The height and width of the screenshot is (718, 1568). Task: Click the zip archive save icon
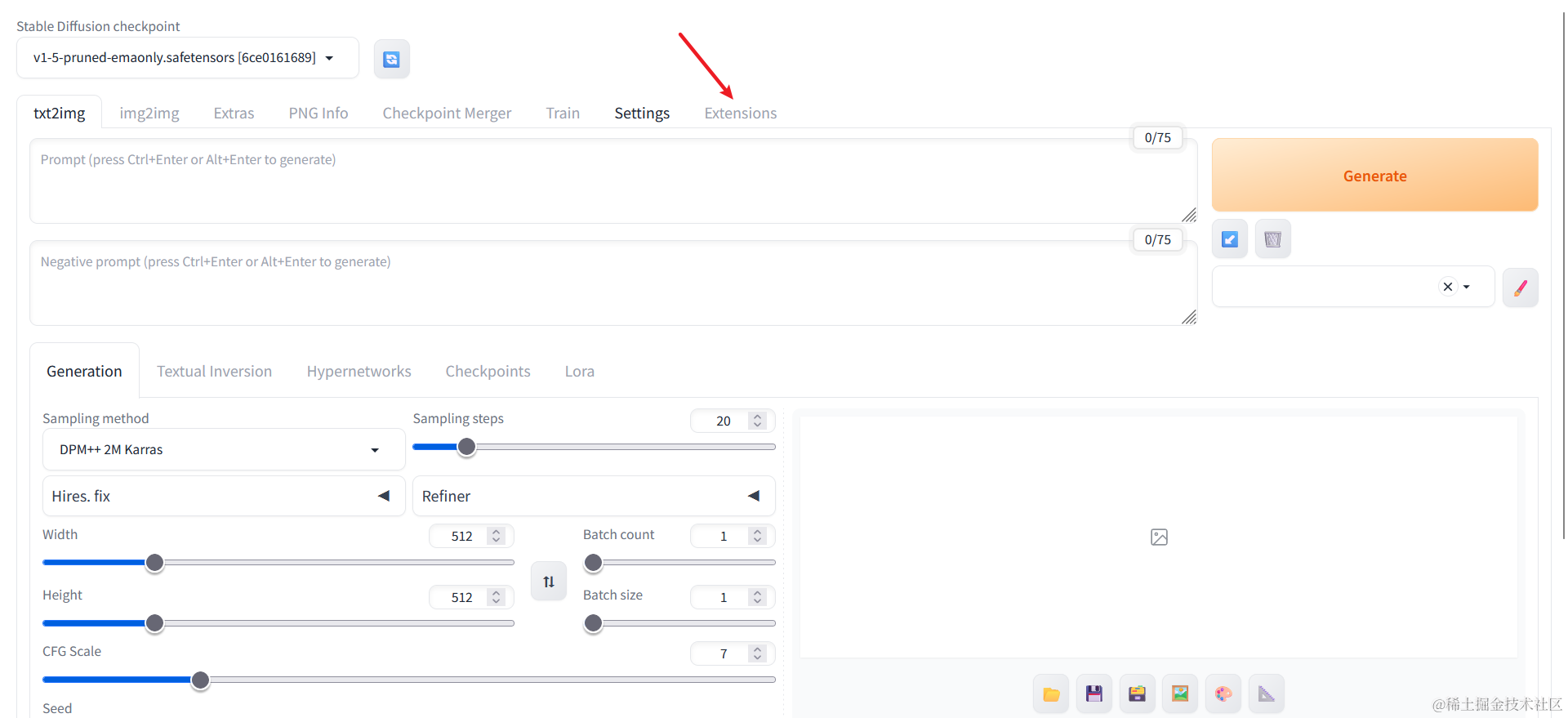coord(1137,694)
